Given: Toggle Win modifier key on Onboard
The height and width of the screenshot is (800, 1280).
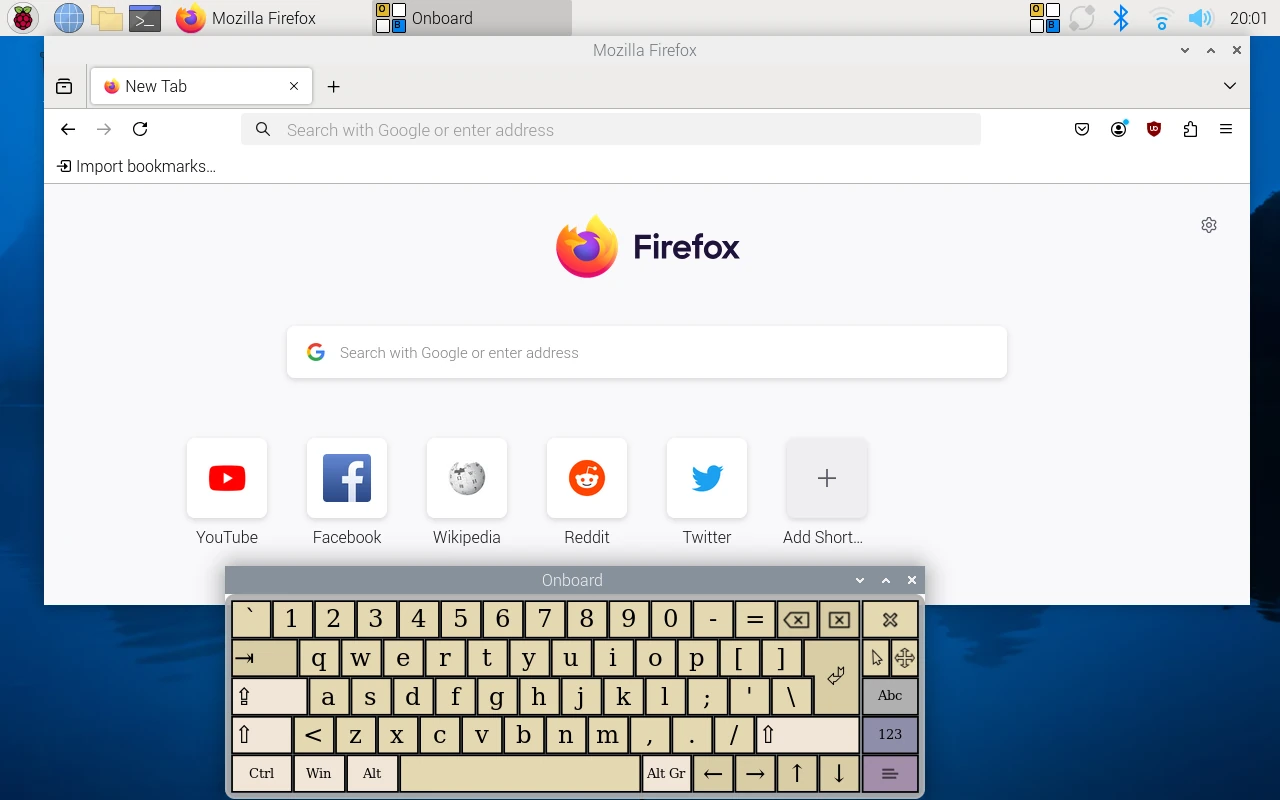Looking at the screenshot, I should click(x=319, y=773).
